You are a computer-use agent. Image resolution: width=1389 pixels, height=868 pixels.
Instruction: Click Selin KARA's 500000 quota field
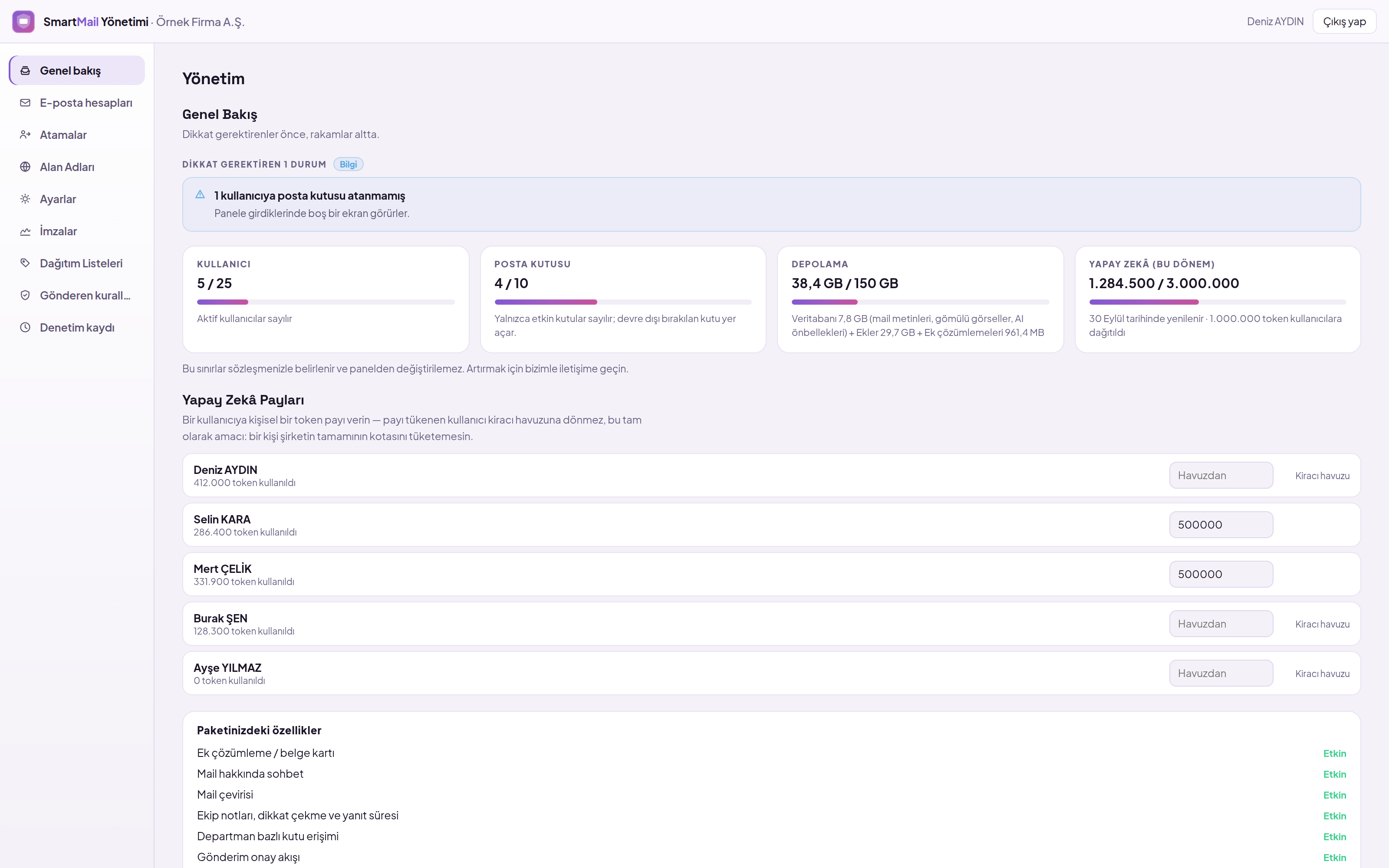click(x=1221, y=525)
